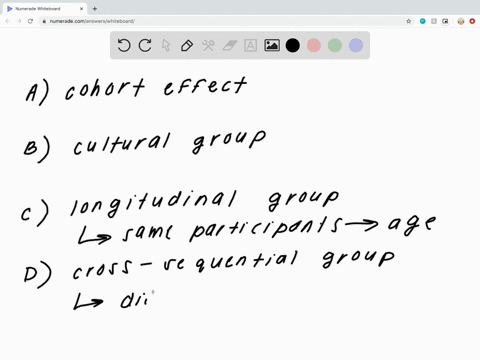Insert an image with the picture icon

(x=272, y=45)
